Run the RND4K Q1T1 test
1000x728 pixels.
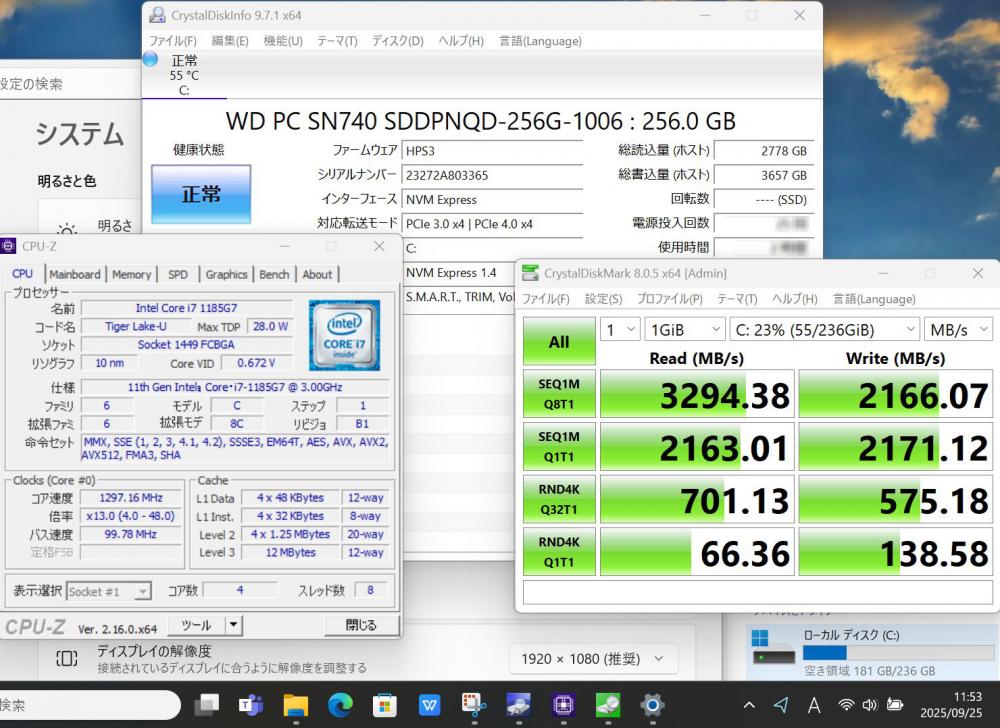click(559, 551)
